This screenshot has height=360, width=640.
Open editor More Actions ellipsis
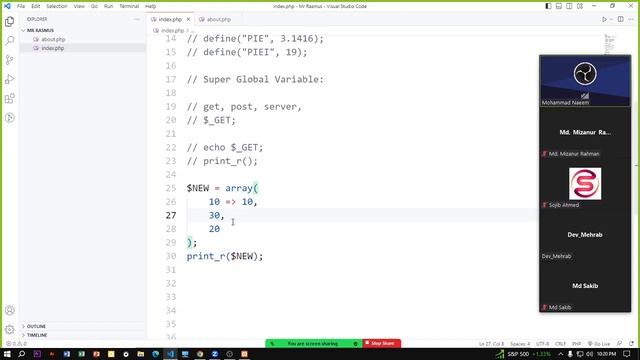[631, 19]
